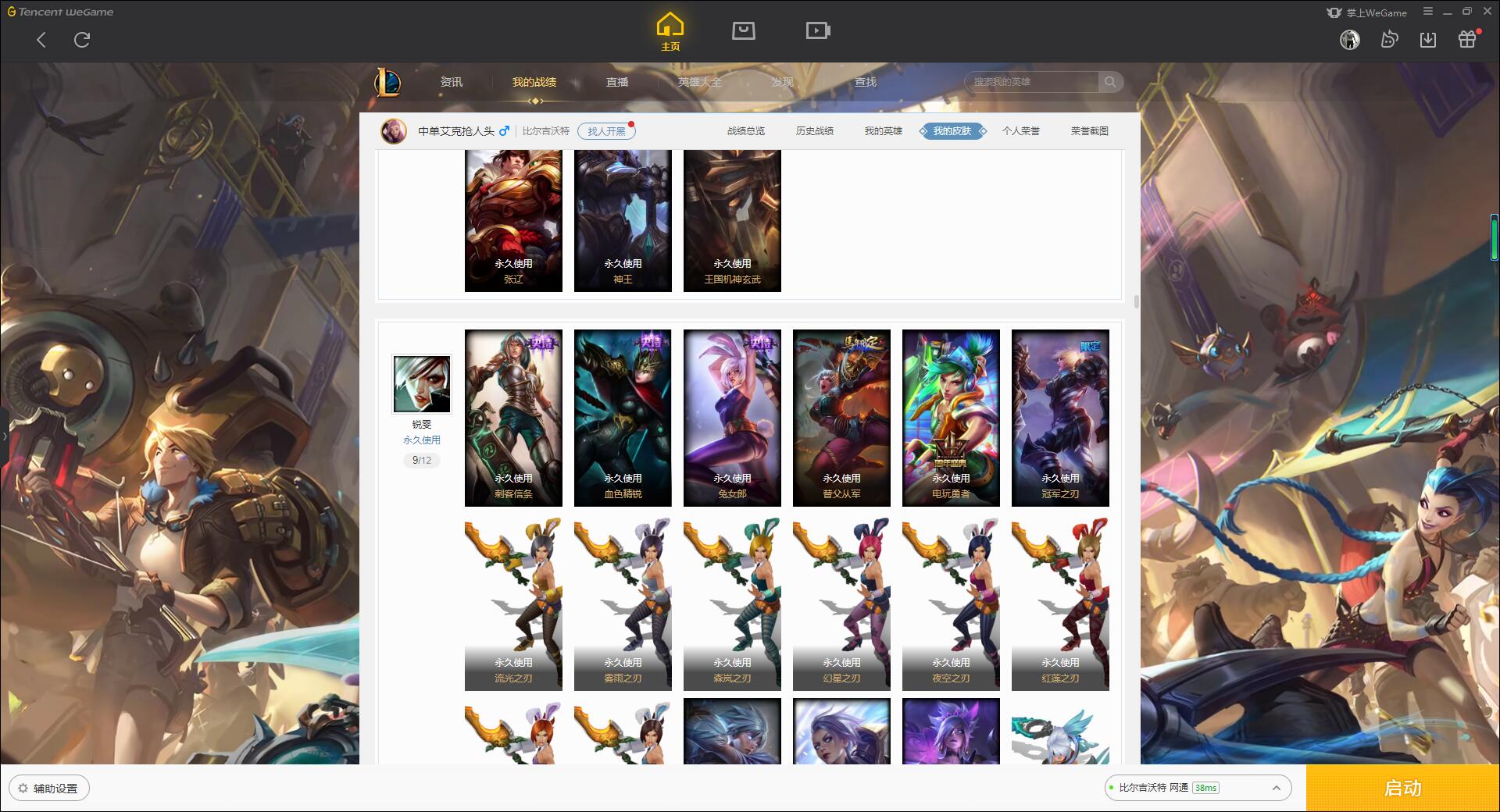This screenshot has width=1500, height=812.
Task: Open the 冠军之刃 skin card
Action: tap(1060, 418)
